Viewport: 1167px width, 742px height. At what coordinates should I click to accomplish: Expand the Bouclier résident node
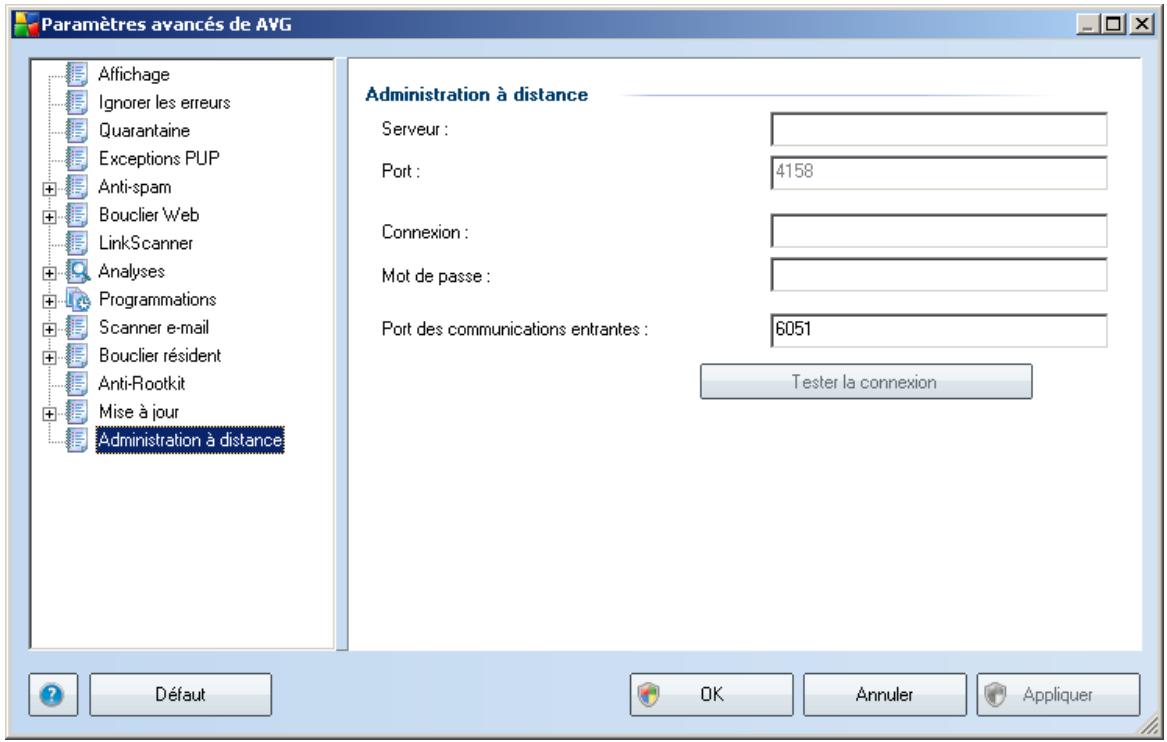[x=49, y=358]
